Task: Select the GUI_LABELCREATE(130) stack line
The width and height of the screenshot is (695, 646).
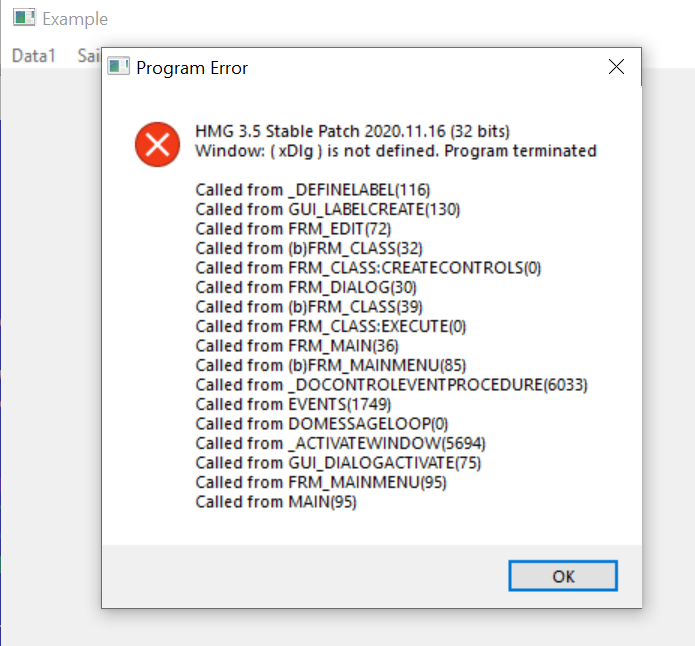Action: click(328, 209)
